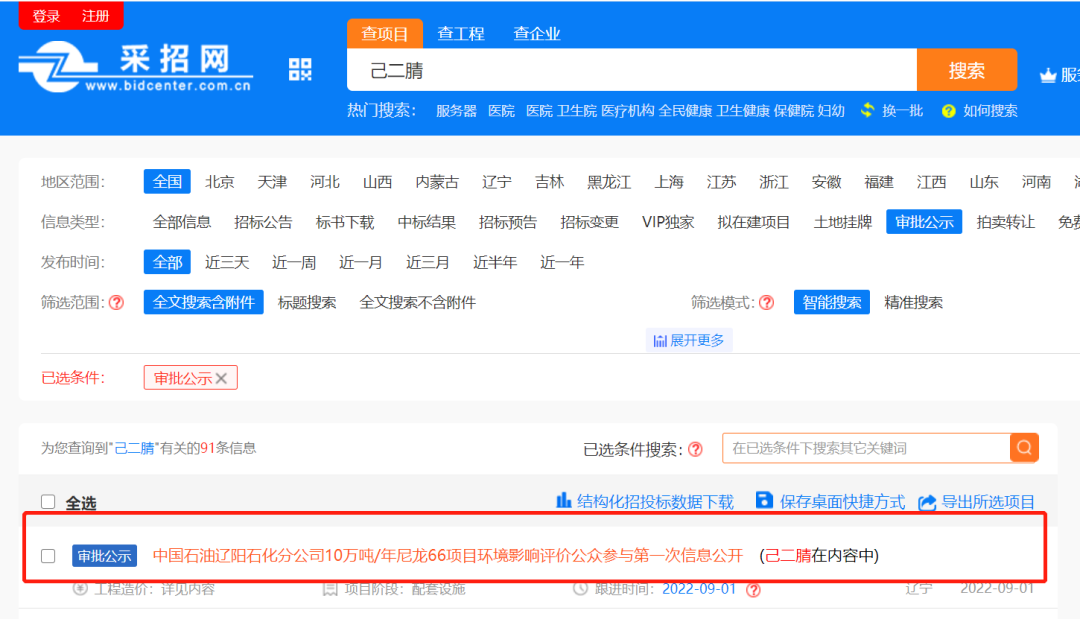
Task: Tick the checkbox for 中国石油辽阳石化 result
Action: pos(48,556)
